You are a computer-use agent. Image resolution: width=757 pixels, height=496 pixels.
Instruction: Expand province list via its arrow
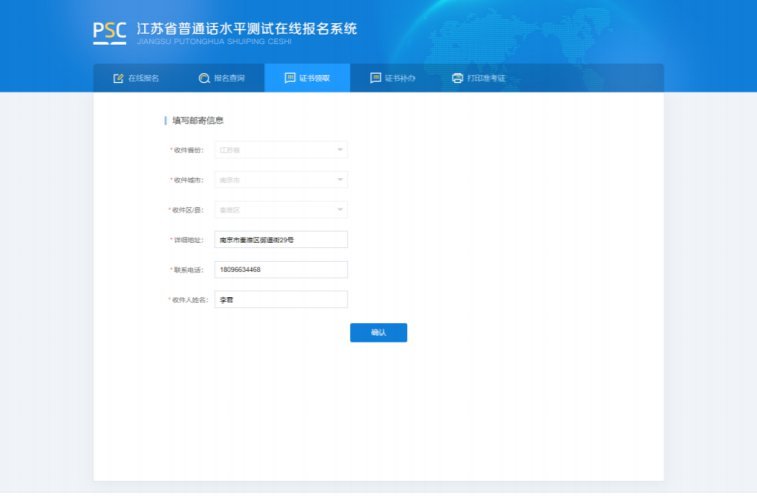click(340, 150)
